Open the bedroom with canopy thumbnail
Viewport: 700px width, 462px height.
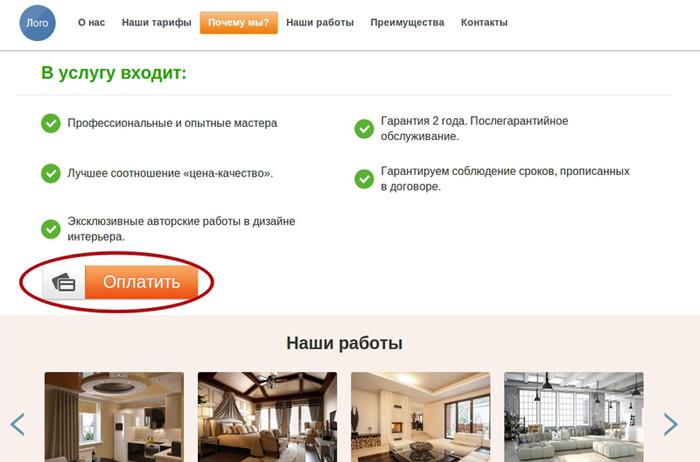tap(267, 417)
